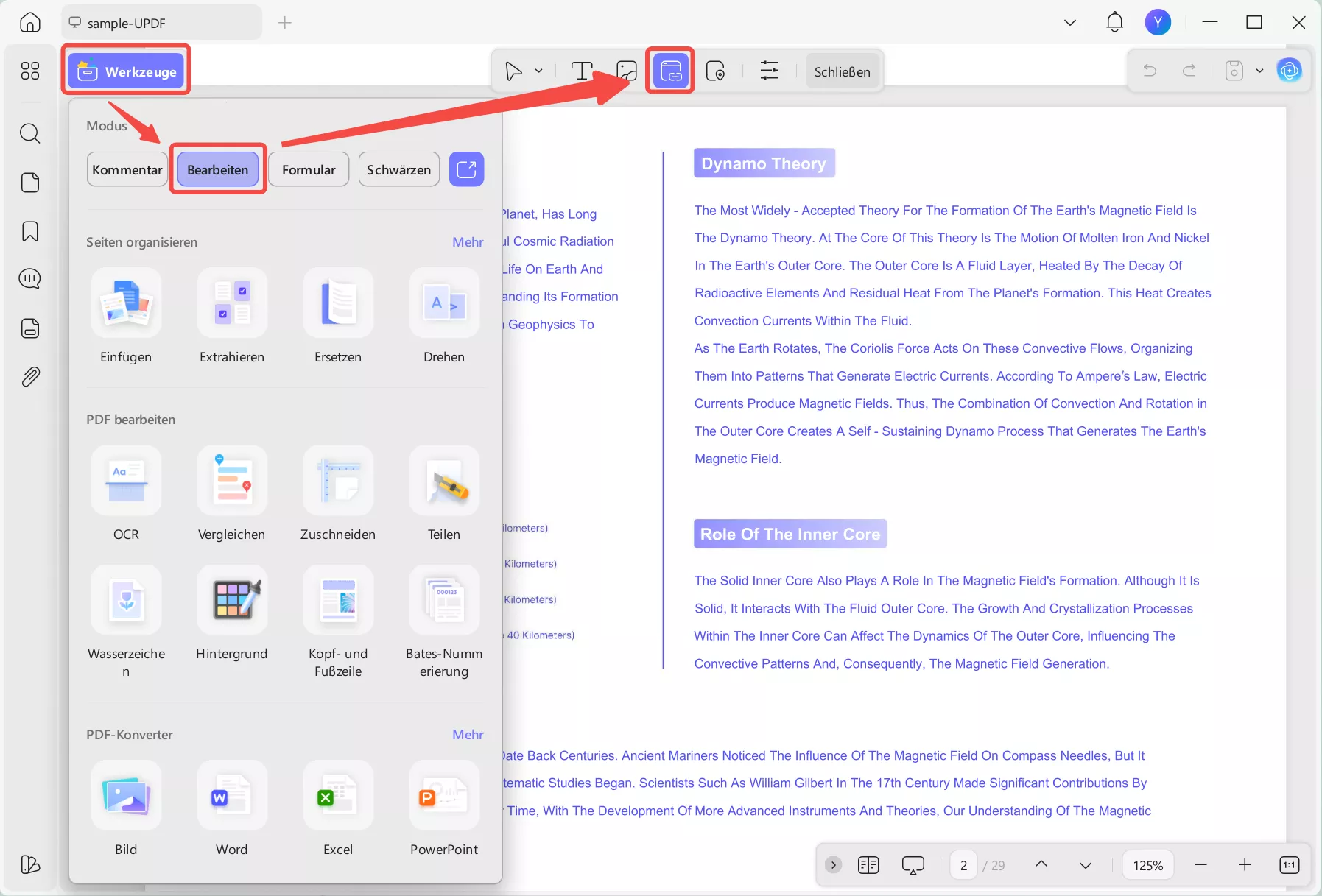Click the Ersetzen pages icon
This screenshot has height=896, width=1322.
click(338, 303)
